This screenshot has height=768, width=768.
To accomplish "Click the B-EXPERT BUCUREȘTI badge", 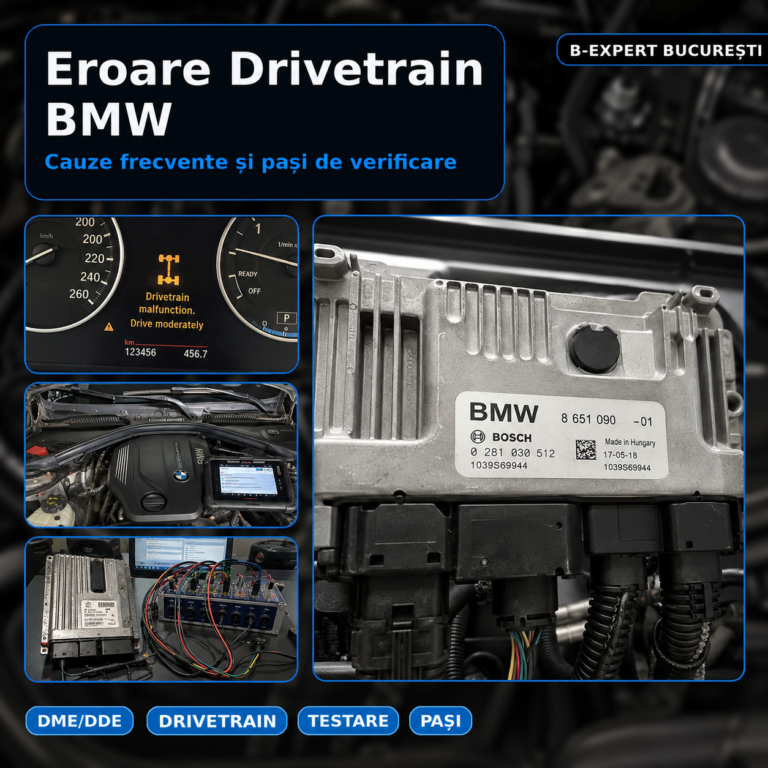I will pos(665,50).
